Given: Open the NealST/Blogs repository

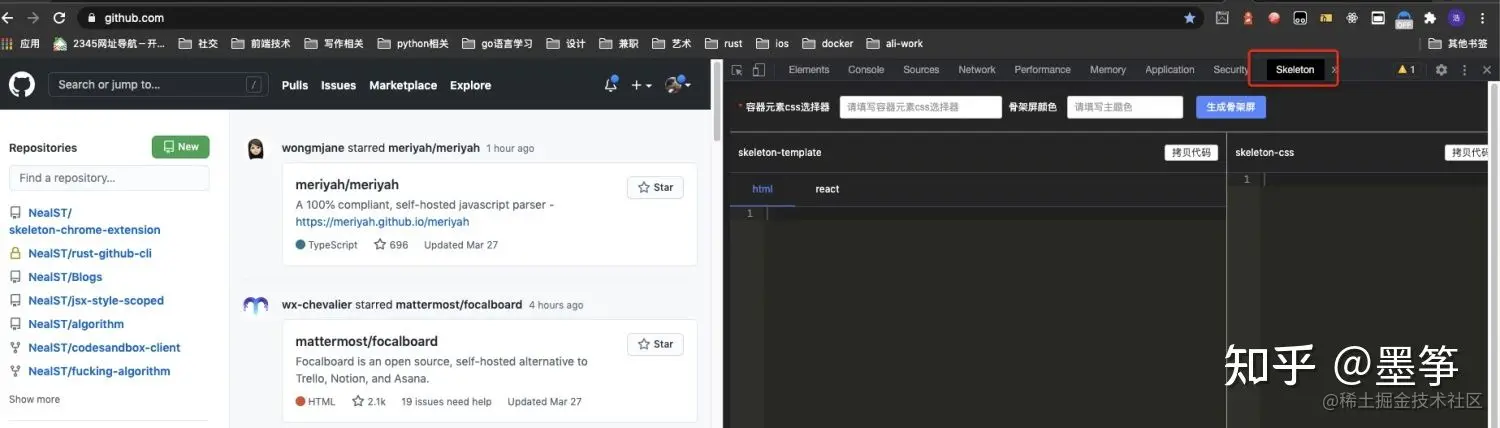Looking at the screenshot, I should [x=65, y=277].
